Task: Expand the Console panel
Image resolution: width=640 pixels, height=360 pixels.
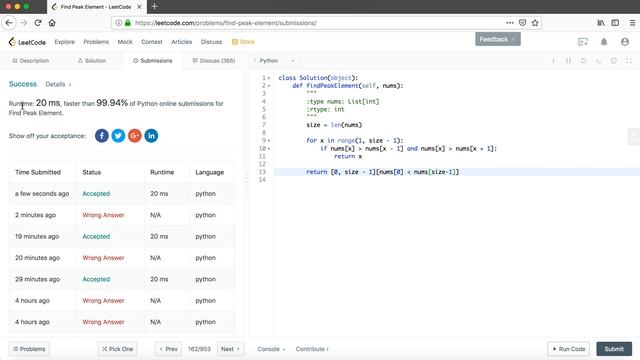Action: click(x=271, y=349)
